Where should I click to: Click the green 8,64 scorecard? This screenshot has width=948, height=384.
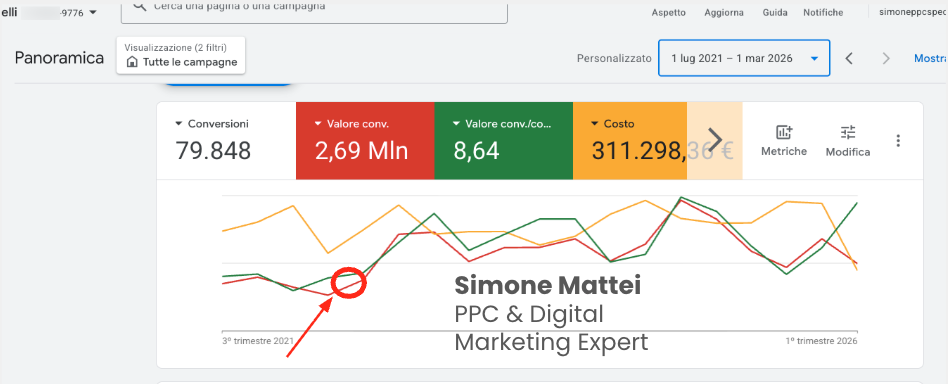504,141
